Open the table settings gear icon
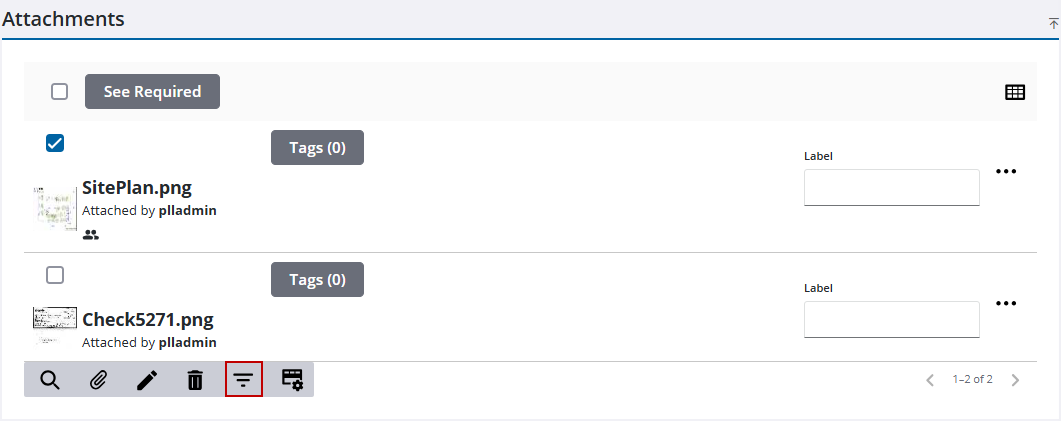Viewport: 1061px width, 421px height. tap(292, 380)
